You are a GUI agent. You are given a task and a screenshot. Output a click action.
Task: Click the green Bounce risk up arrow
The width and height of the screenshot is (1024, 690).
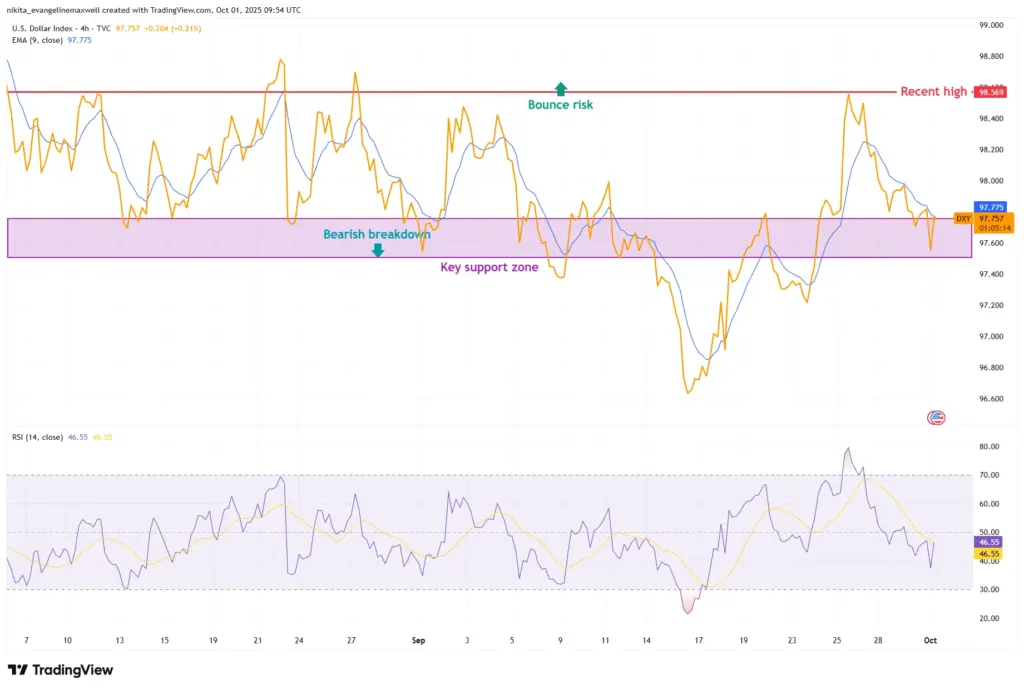click(x=561, y=88)
